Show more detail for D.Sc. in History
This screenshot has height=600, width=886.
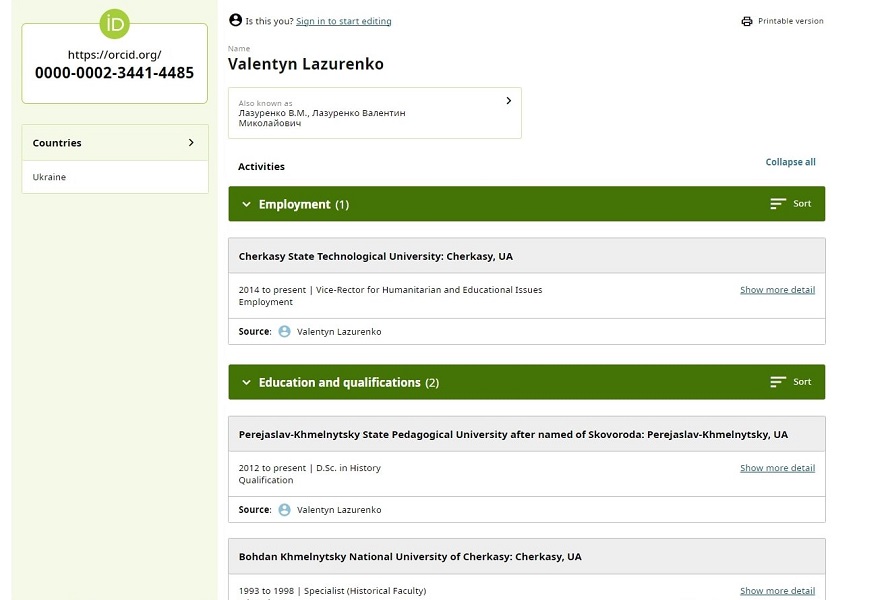tap(778, 468)
